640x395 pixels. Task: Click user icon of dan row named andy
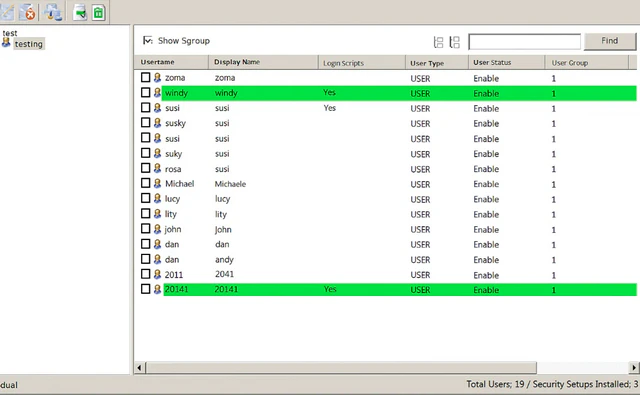(x=157, y=259)
